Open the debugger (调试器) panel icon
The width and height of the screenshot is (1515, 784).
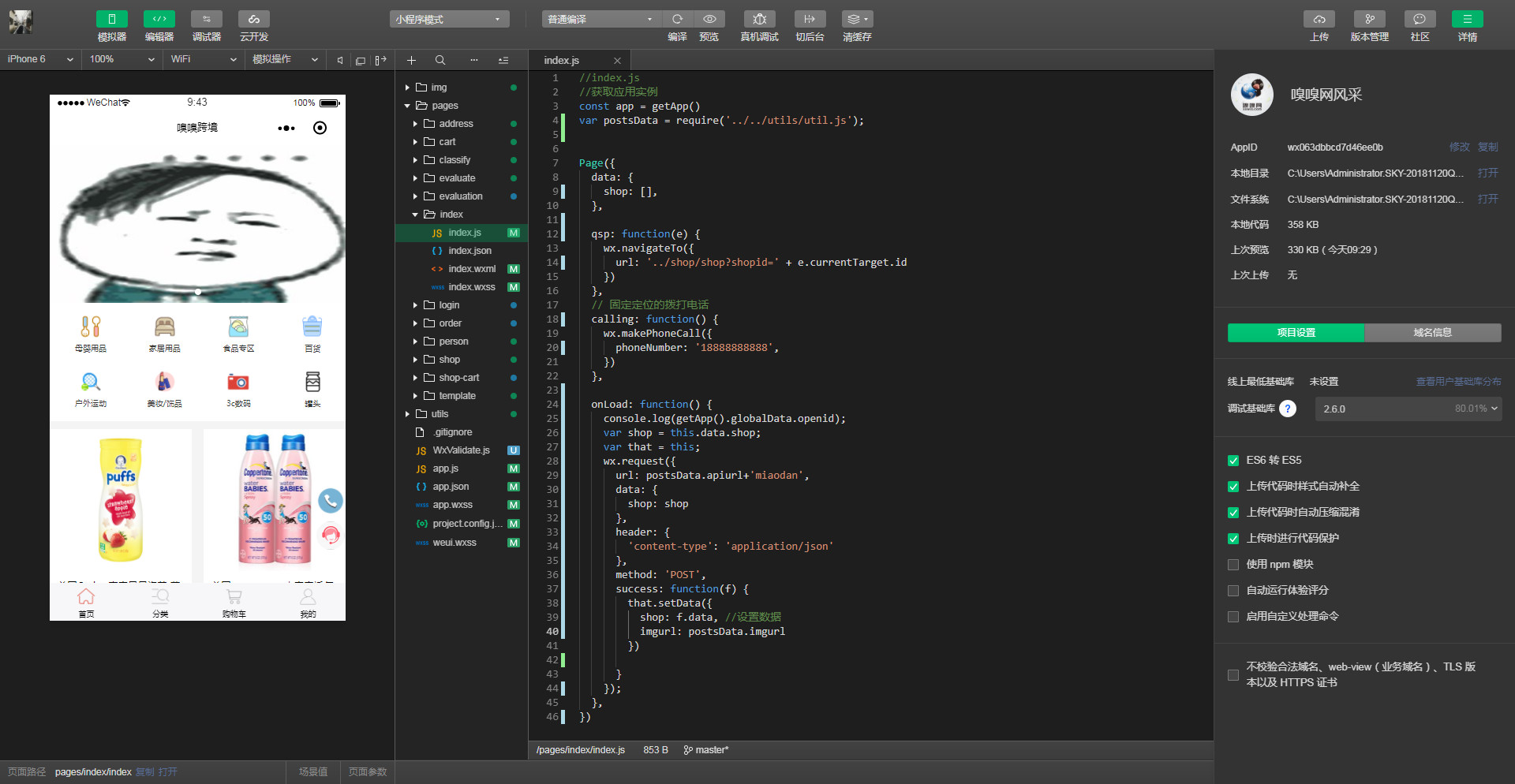coord(206,20)
